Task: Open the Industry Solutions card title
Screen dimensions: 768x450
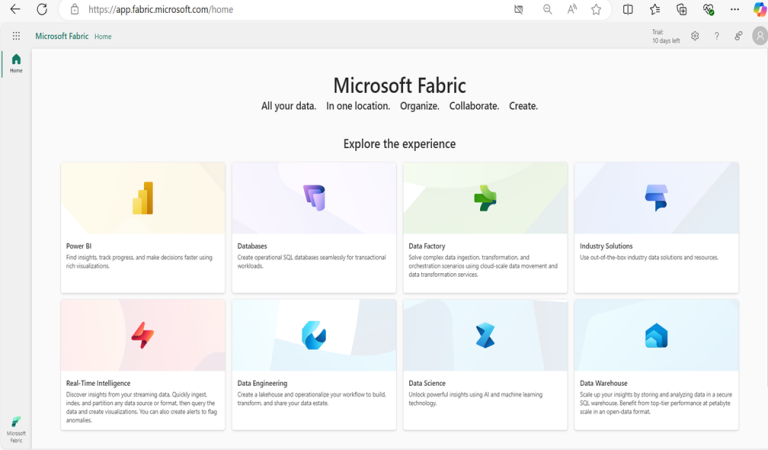Action: (606, 246)
